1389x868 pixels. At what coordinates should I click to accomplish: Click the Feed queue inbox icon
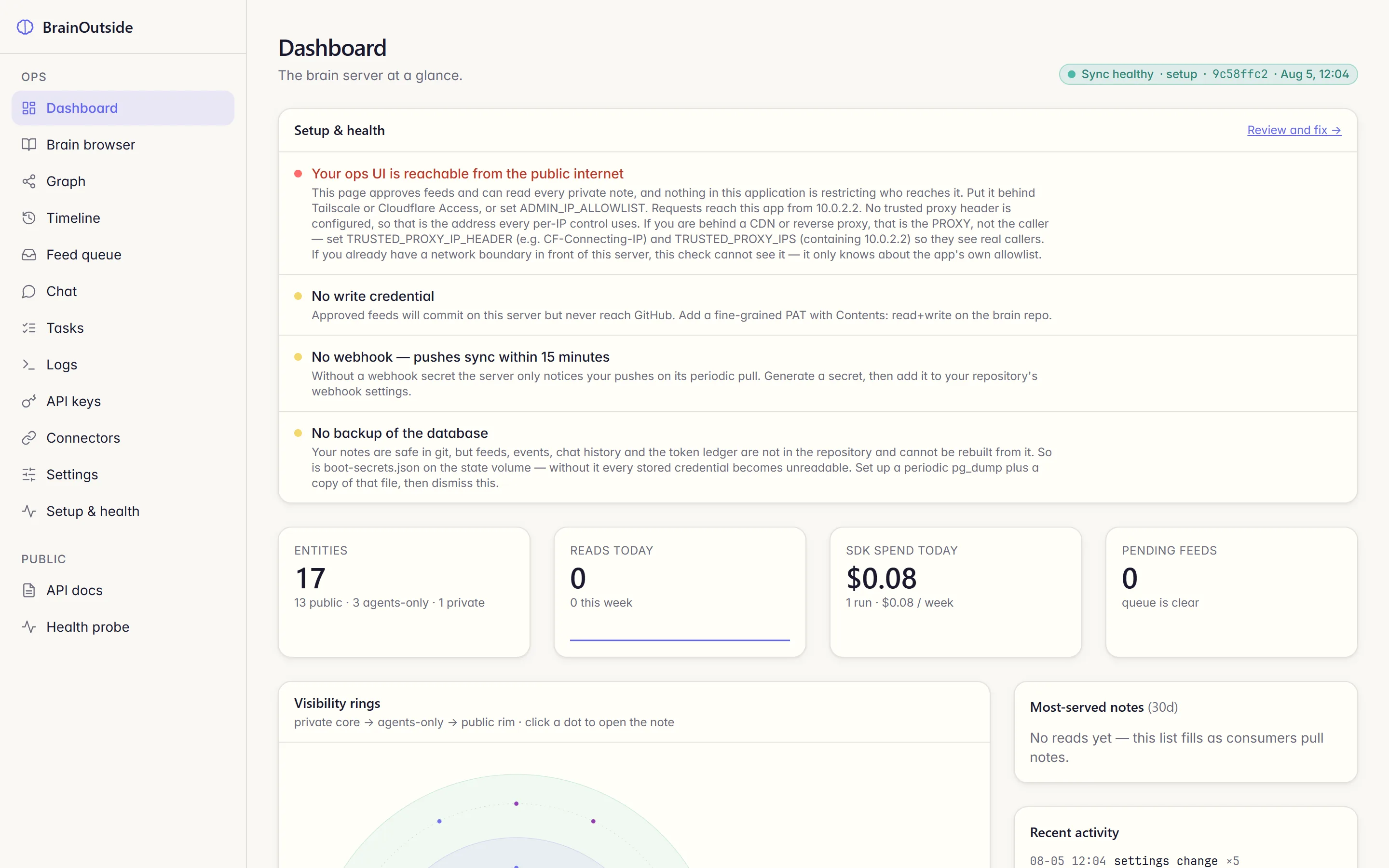coord(29,255)
